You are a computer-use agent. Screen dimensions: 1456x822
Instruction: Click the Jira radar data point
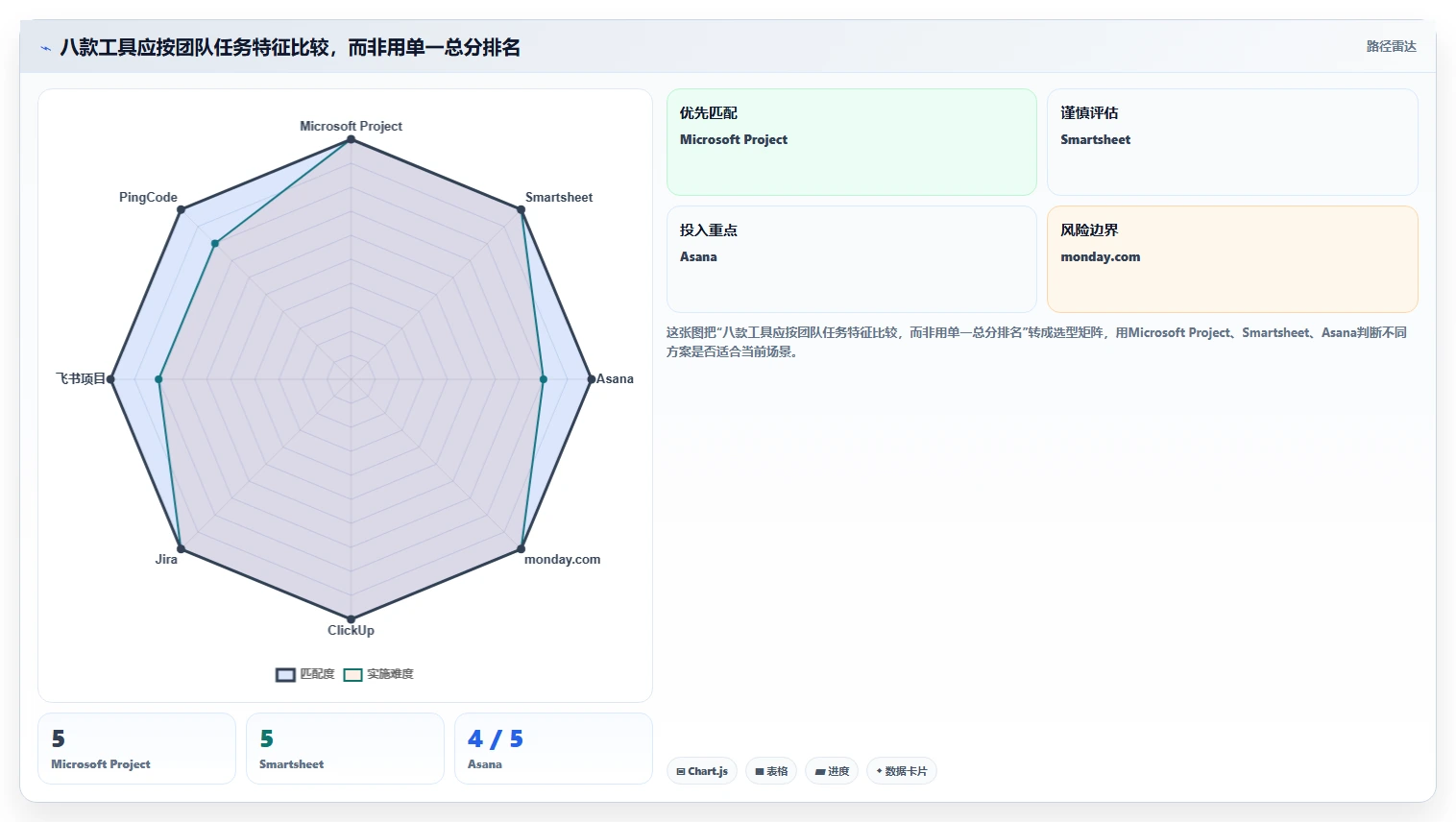181,549
